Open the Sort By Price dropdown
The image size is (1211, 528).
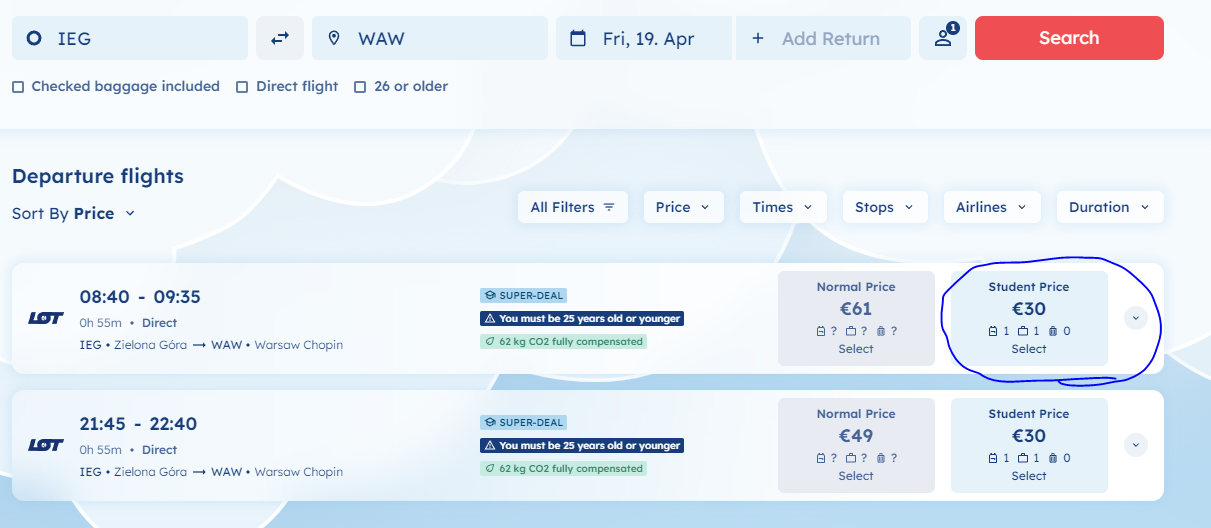pos(73,213)
